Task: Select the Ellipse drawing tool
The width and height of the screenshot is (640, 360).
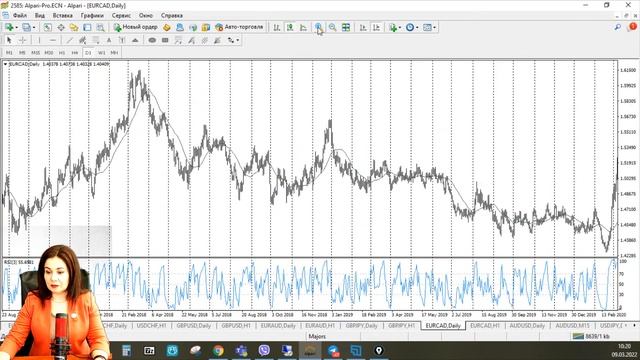Action: [x=152, y=40]
